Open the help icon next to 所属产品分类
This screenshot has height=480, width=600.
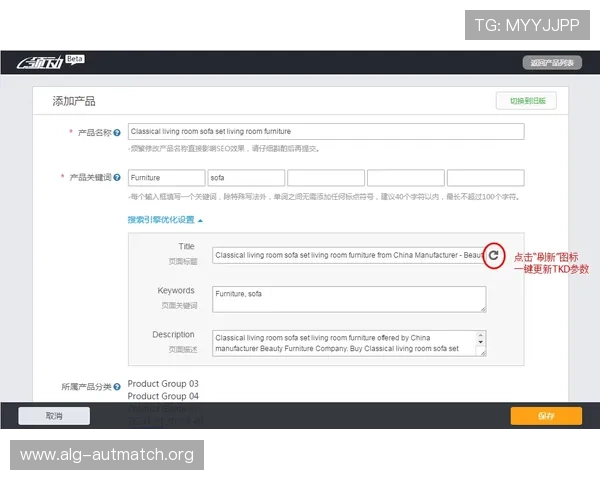[x=117, y=387]
